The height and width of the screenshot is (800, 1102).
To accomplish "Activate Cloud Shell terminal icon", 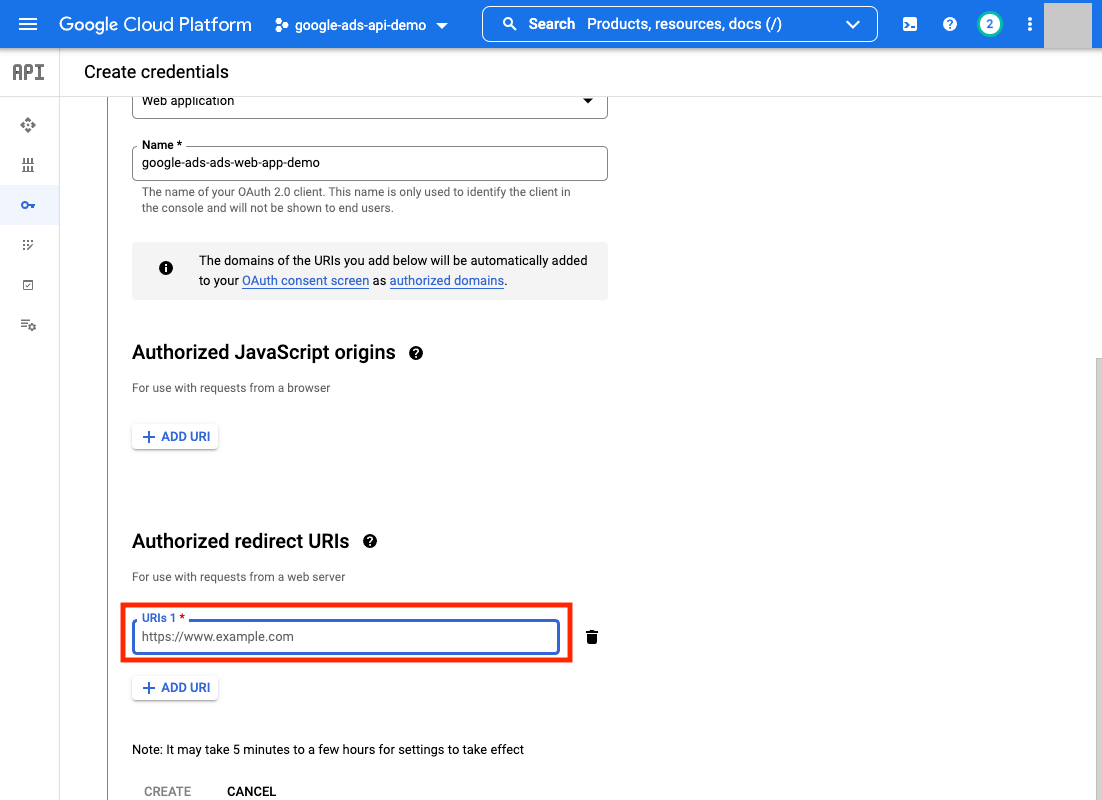I will point(909,25).
